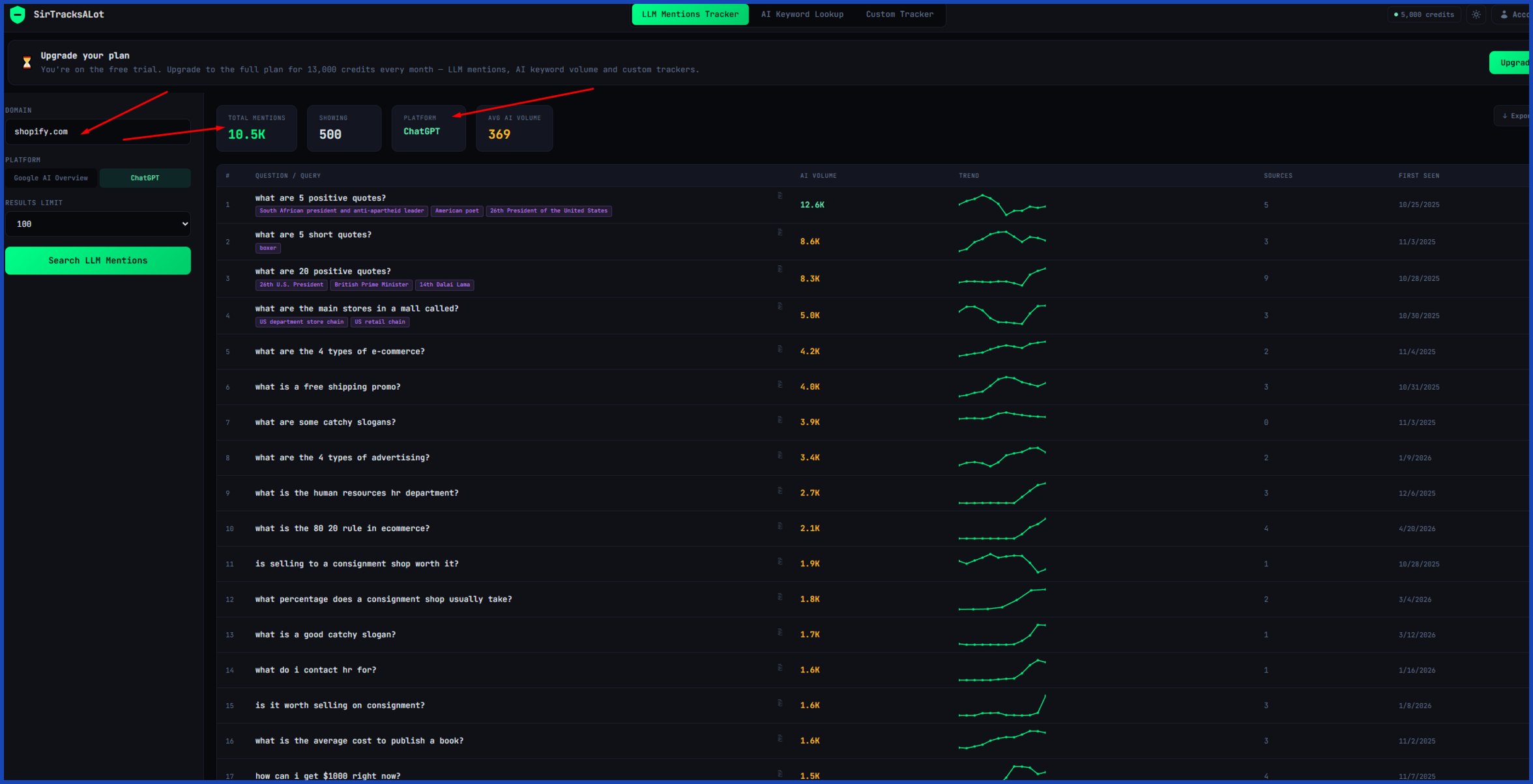
Task: Click the AI Volume column header
Action: [x=818, y=176]
